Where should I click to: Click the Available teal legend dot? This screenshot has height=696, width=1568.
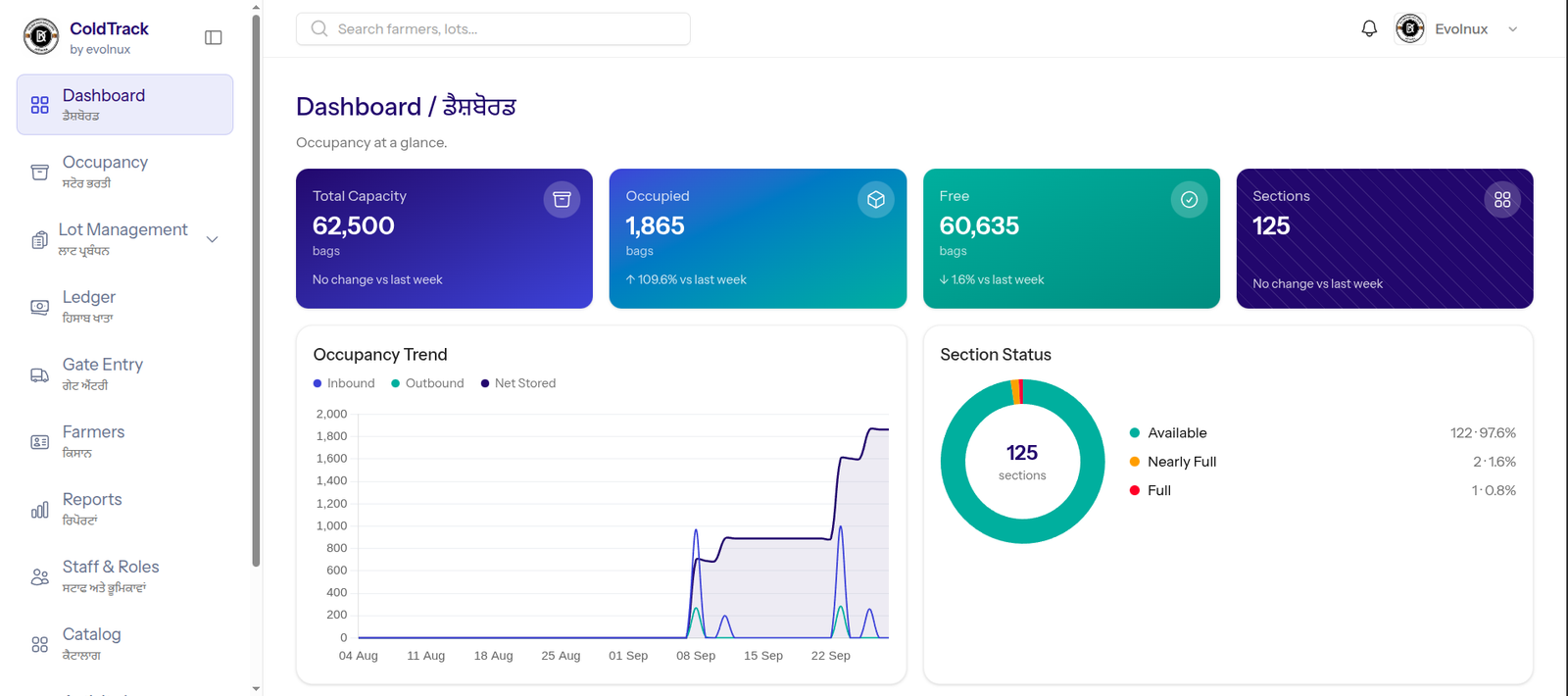1135,432
